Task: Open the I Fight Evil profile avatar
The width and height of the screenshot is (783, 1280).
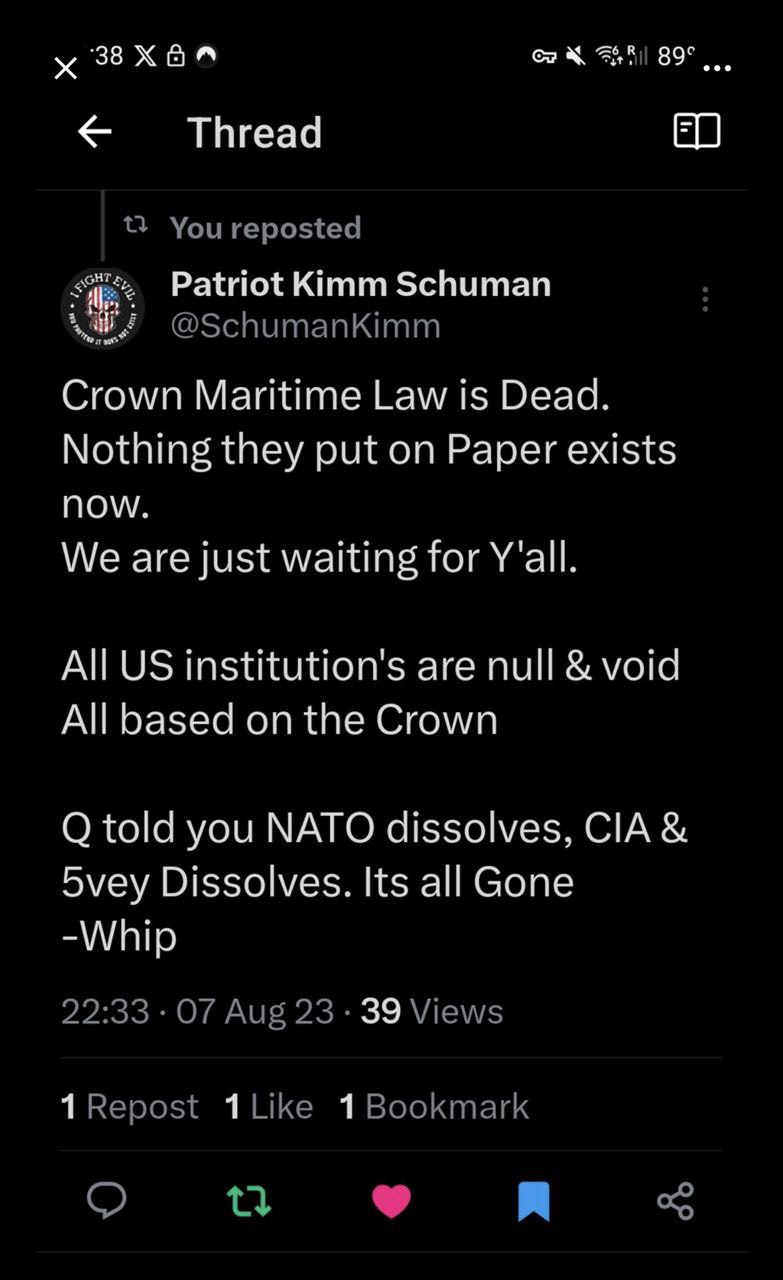Action: (103, 308)
